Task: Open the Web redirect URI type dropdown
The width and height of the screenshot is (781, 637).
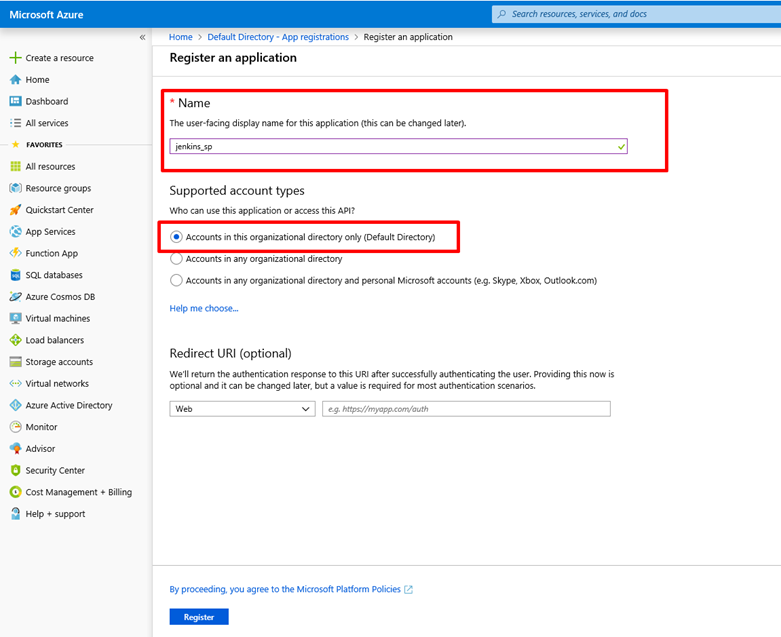Action: 242,409
